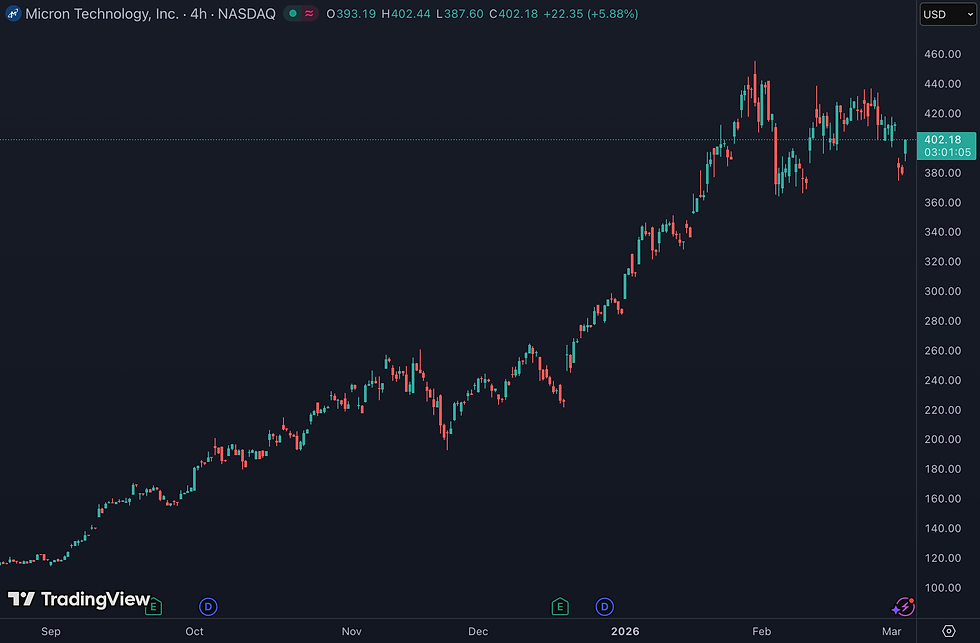Image resolution: width=980 pixels, height=643 pixels.
Task: Click the 160.00 price axis label
Action: tap(942, 499)
